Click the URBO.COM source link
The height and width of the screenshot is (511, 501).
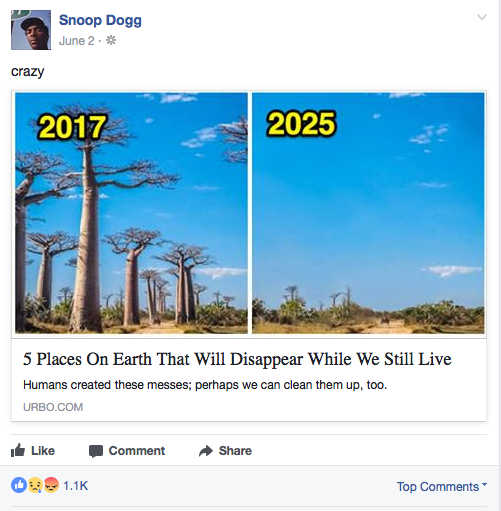coord(53,407)
